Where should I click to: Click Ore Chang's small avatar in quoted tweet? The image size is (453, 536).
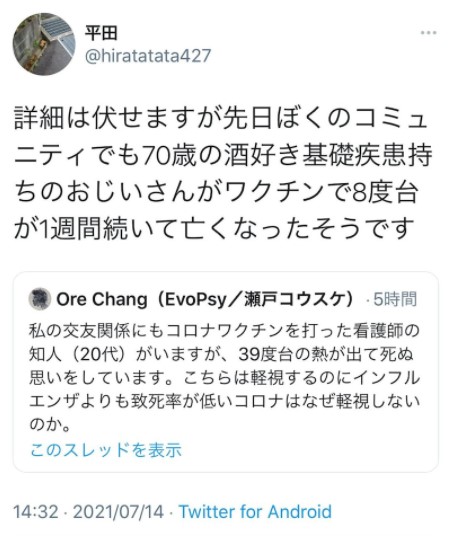click(40, 299)
